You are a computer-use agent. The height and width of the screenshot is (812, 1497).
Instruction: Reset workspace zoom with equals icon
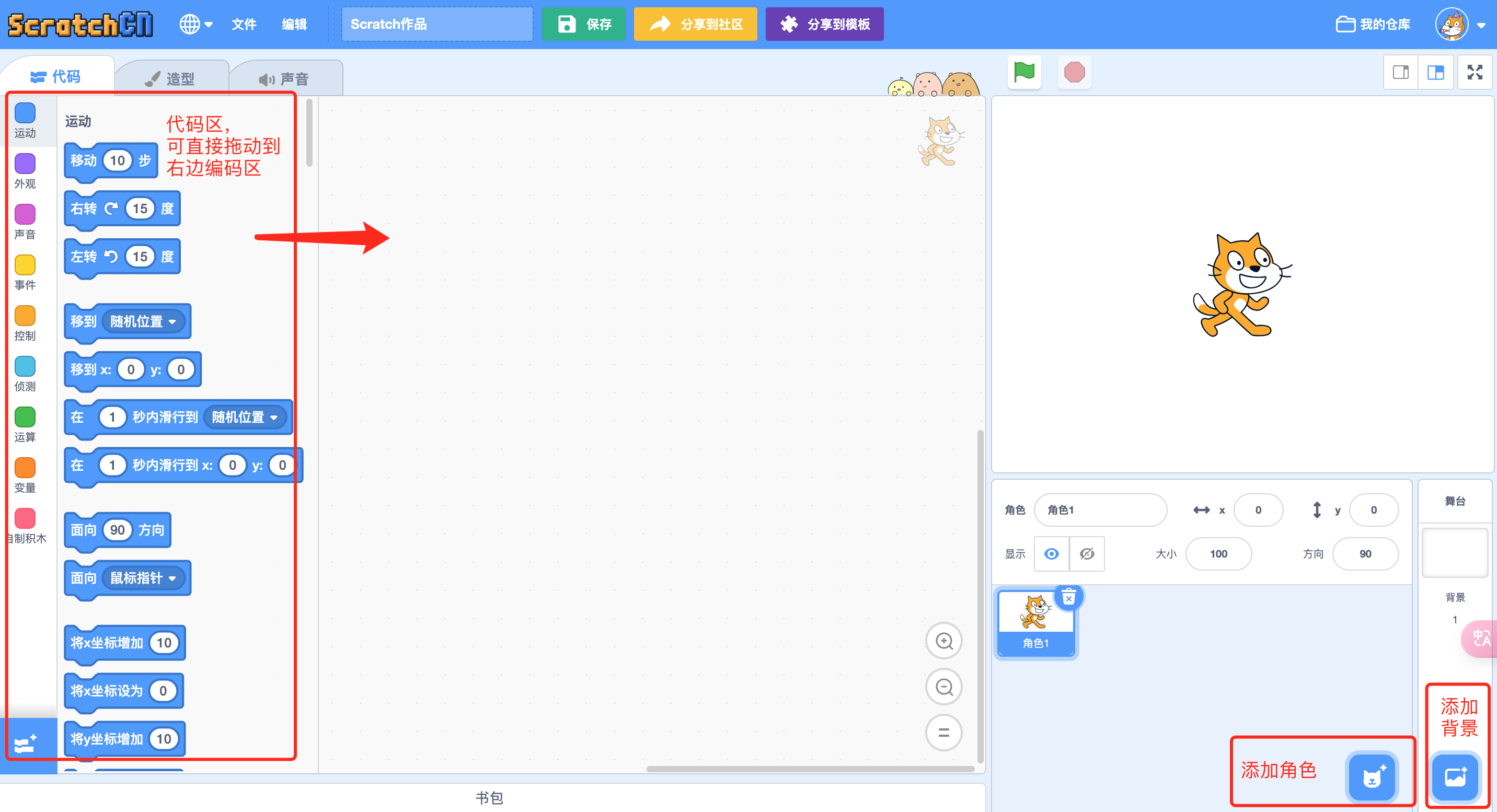pyautogui.click(x=944, y=733)
